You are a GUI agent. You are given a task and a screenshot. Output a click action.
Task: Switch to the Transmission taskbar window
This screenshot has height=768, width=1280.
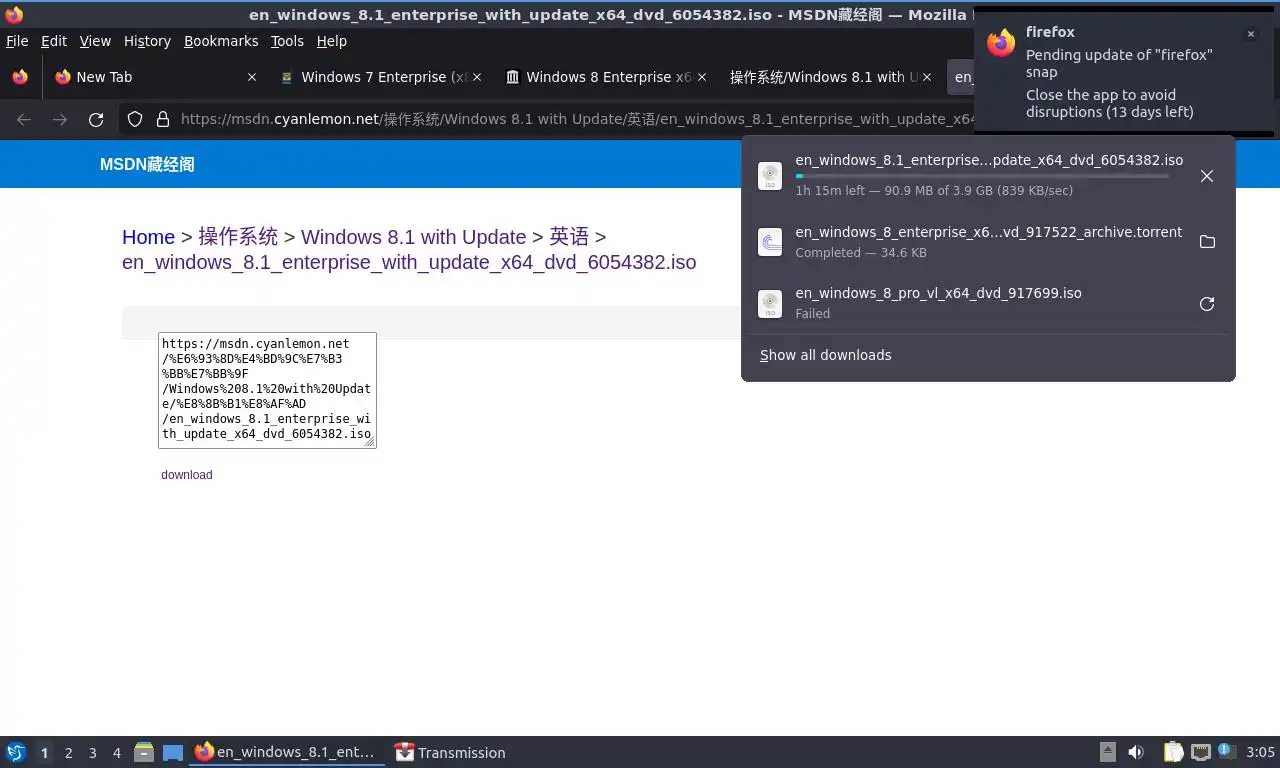(x=450, y=752)
